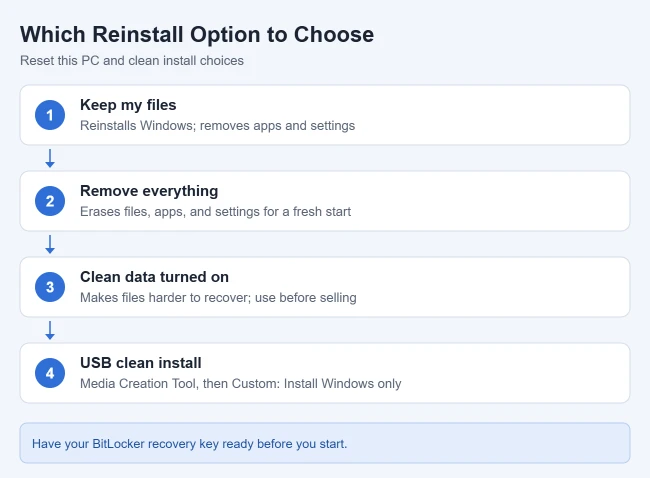Click the 'Which Reinstall Option to Choose' heading
This screenshot has width=650, height=478.
[x=197, y=34]
